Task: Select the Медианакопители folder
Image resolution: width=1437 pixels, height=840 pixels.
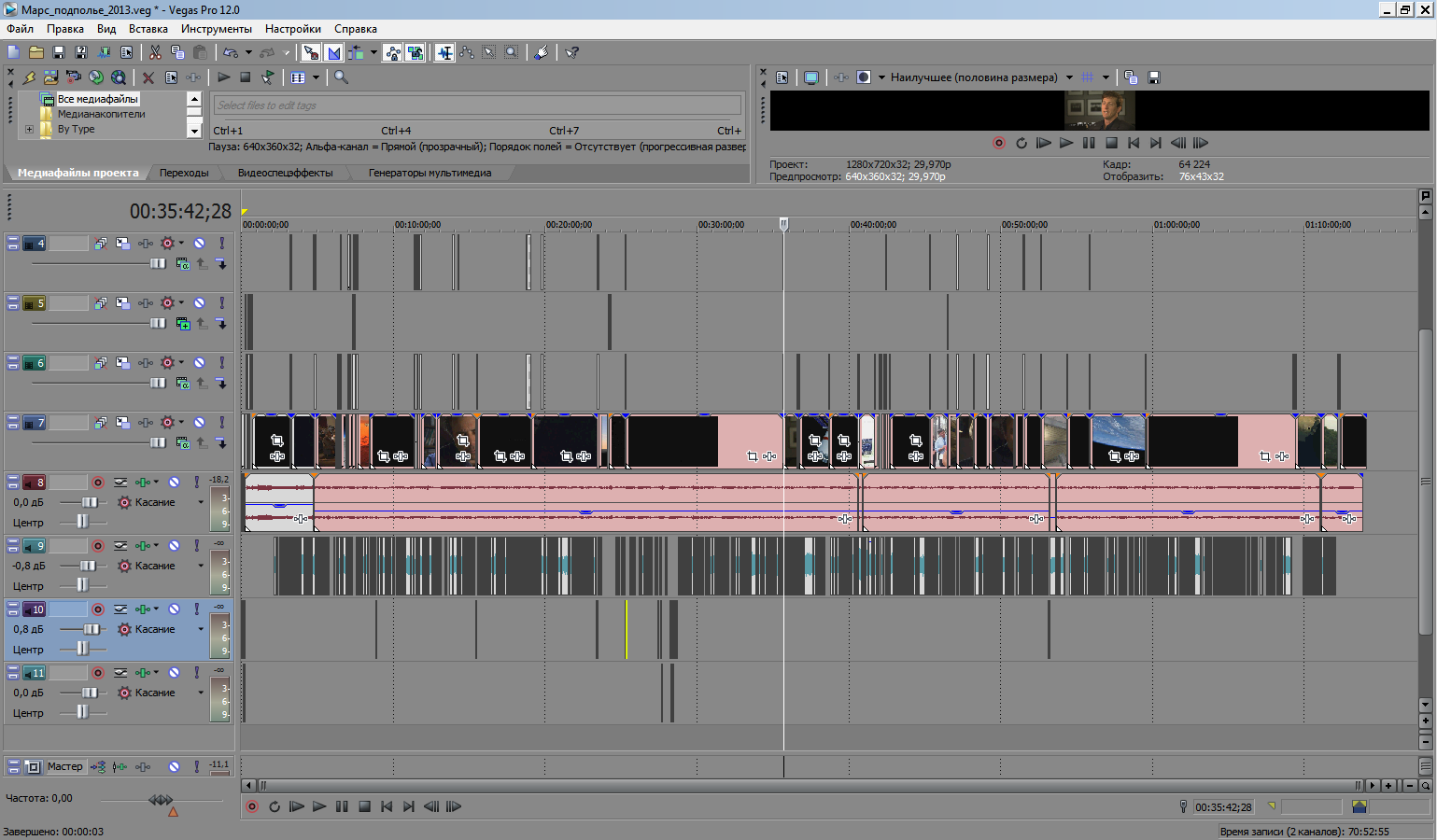Action: (101, 114)
